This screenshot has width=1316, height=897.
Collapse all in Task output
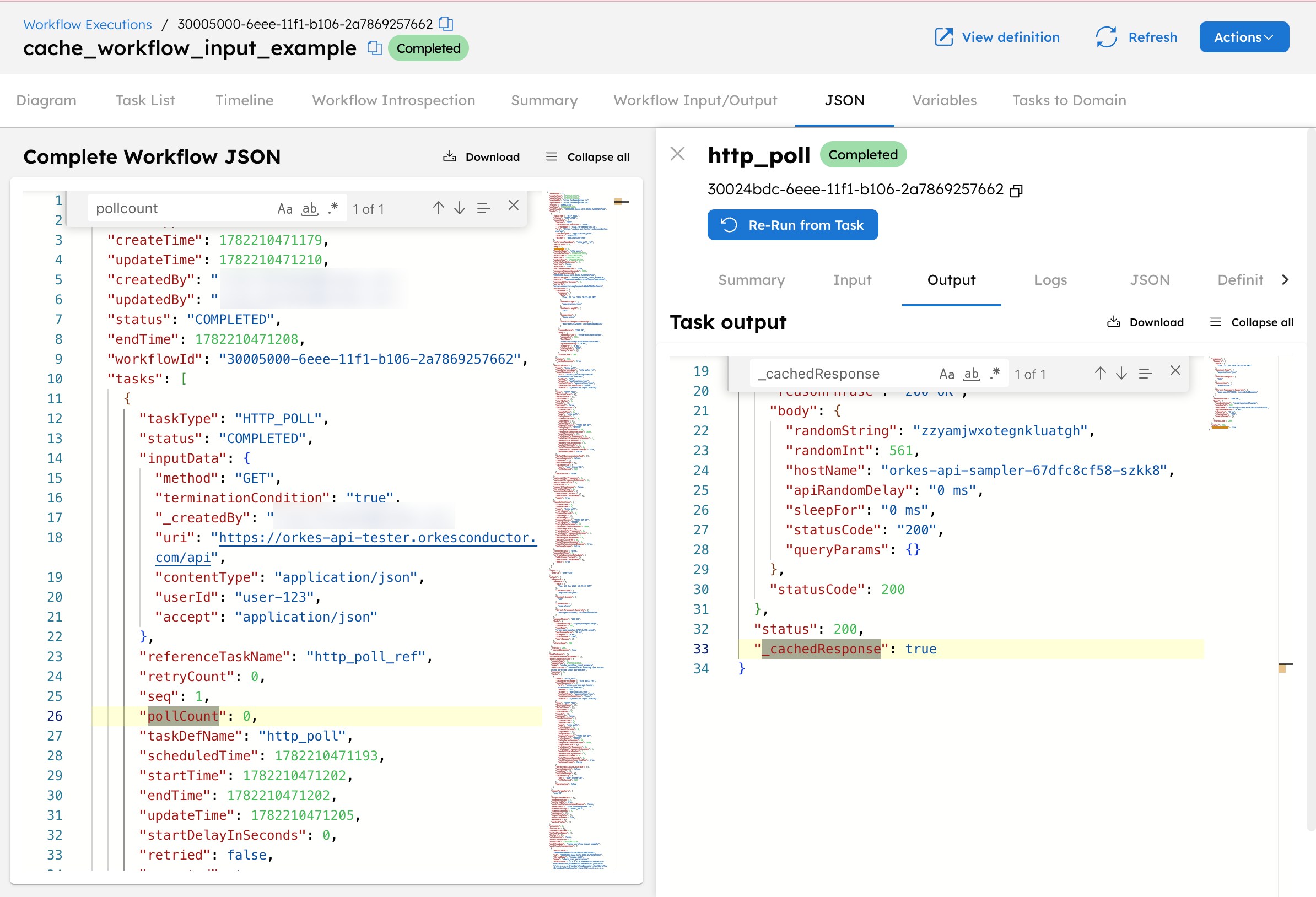(x=1252, y=322)
